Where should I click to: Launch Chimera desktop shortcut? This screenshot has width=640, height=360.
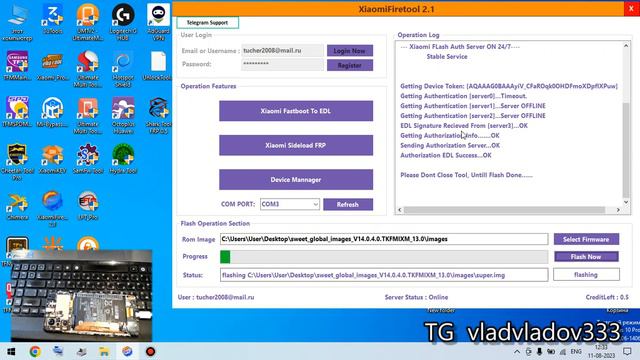(17, 205)
